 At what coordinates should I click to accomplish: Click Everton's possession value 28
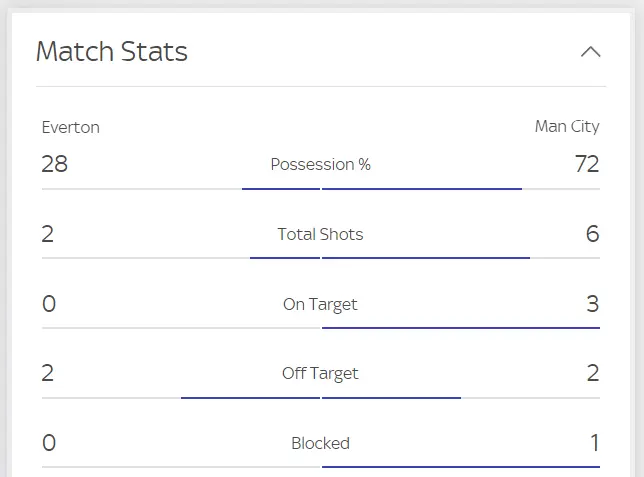click(55, 164)
